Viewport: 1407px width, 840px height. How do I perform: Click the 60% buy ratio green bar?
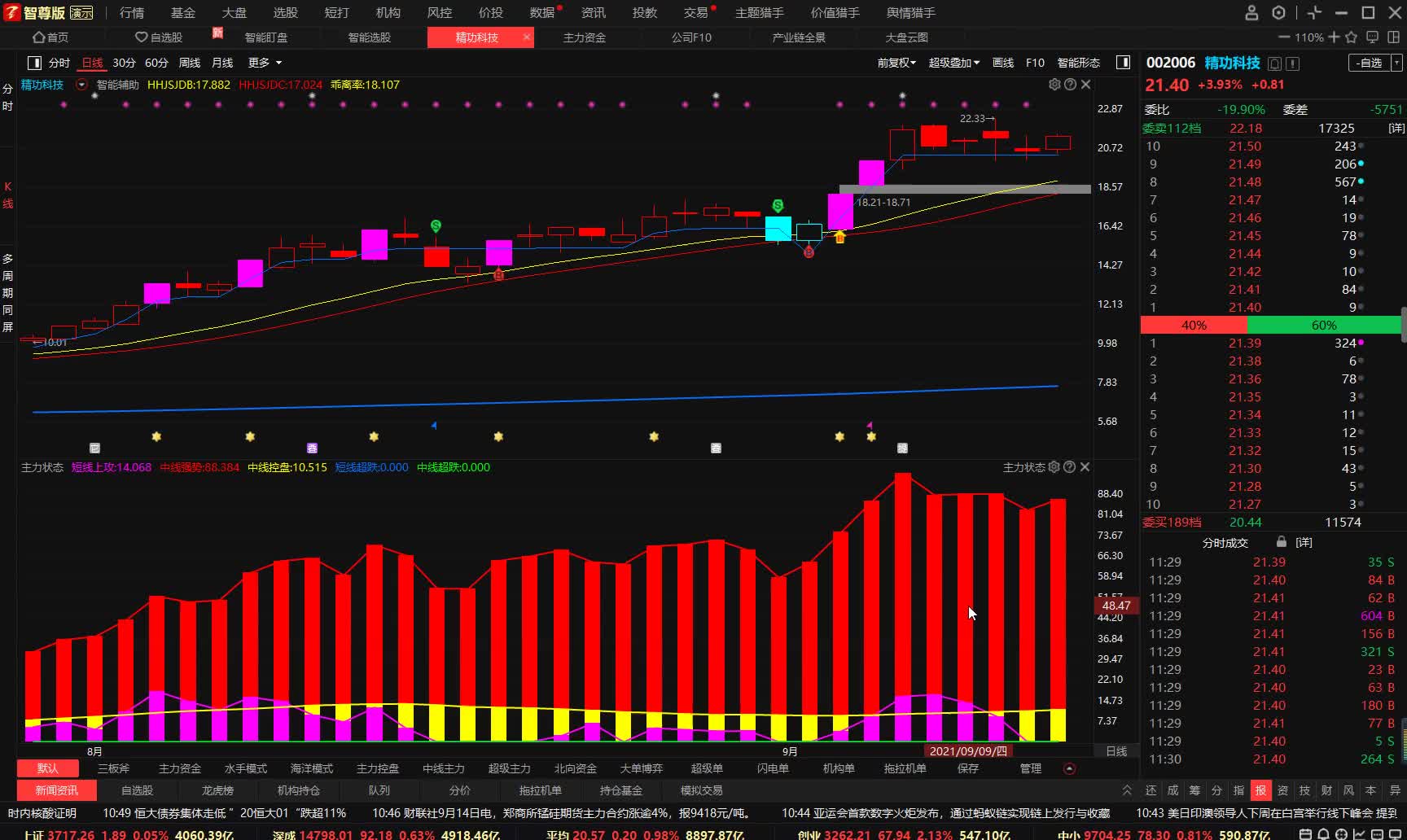tap(1324, 326)
